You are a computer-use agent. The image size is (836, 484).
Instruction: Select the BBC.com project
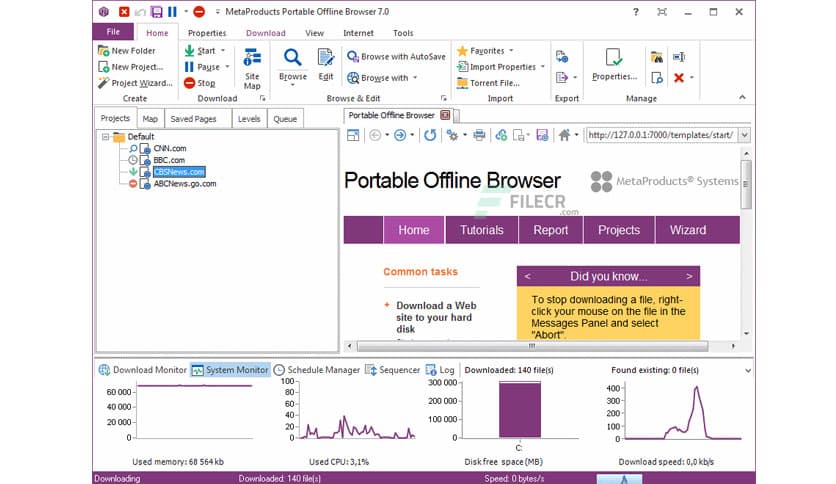pyautogui.click(x=169, y=160)
